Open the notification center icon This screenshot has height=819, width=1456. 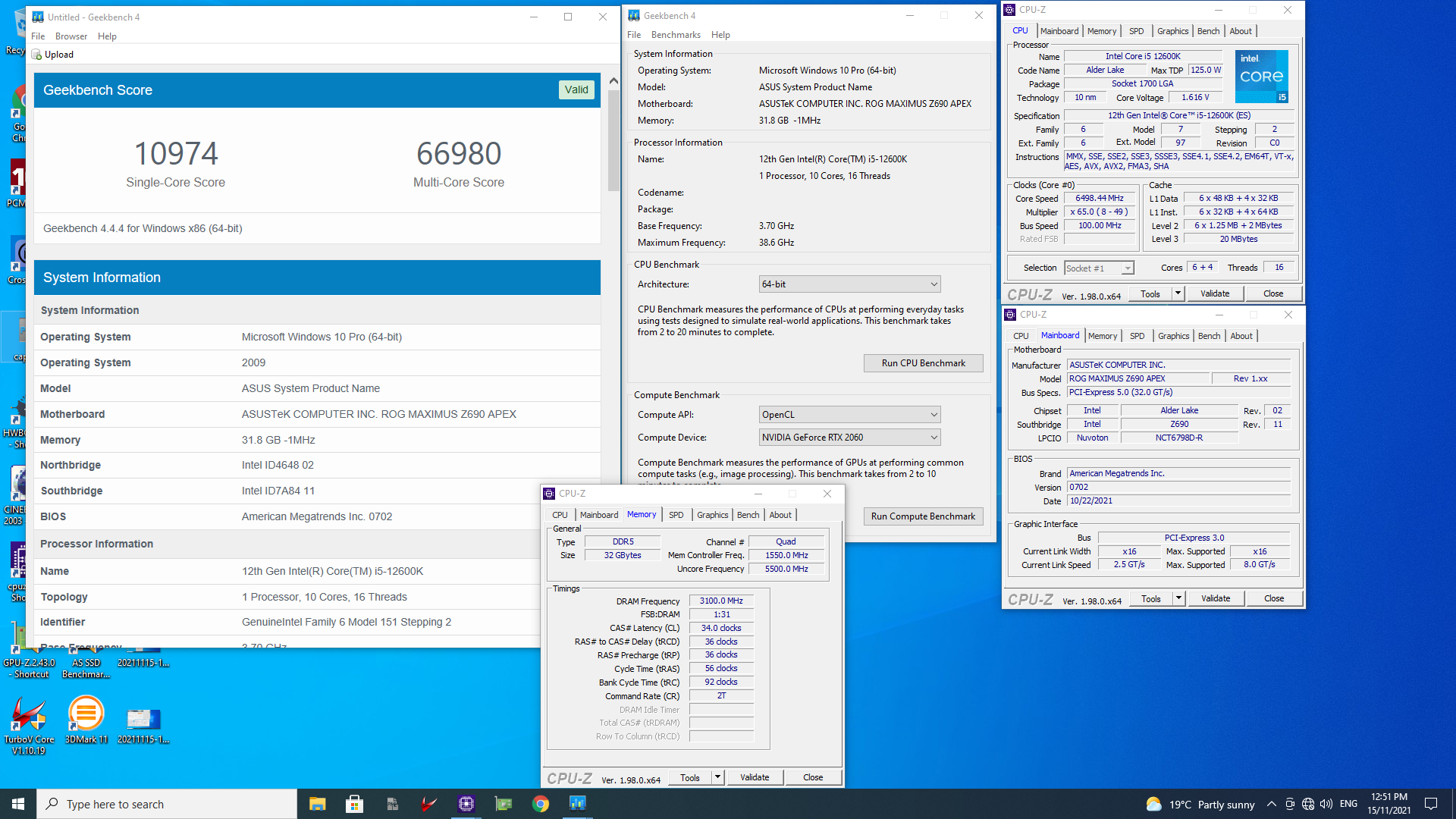pyautogui.click(x=1430, y=804)
